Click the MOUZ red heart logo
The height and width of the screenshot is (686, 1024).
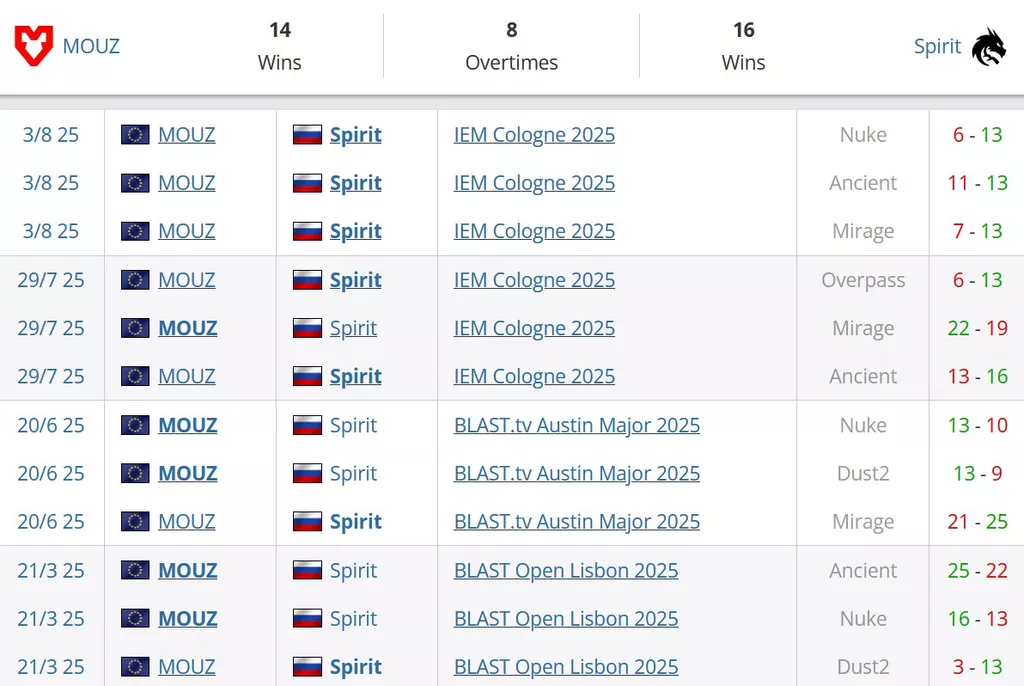coord(33,46)
